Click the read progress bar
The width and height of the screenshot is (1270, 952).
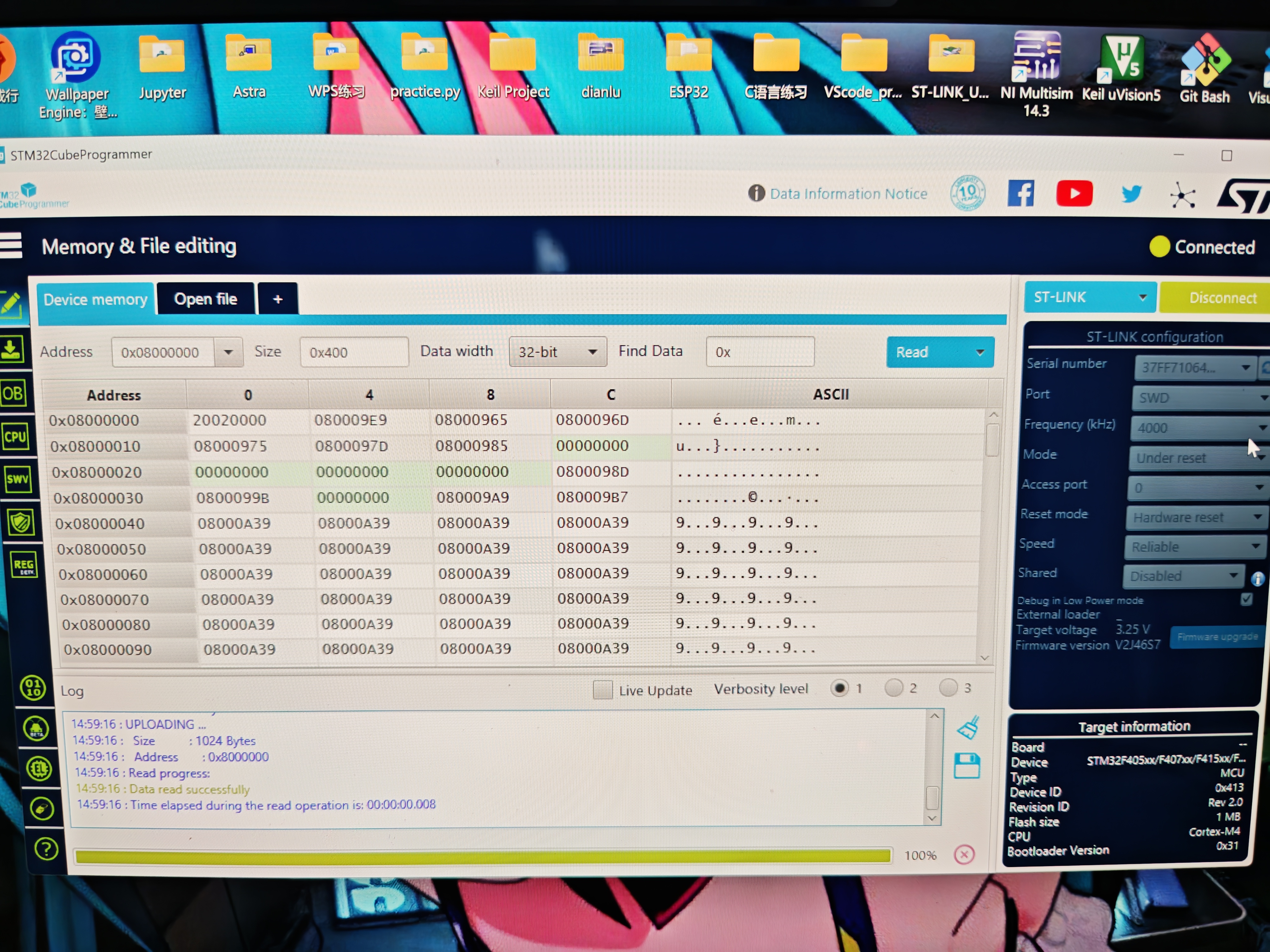click(483, 856)
